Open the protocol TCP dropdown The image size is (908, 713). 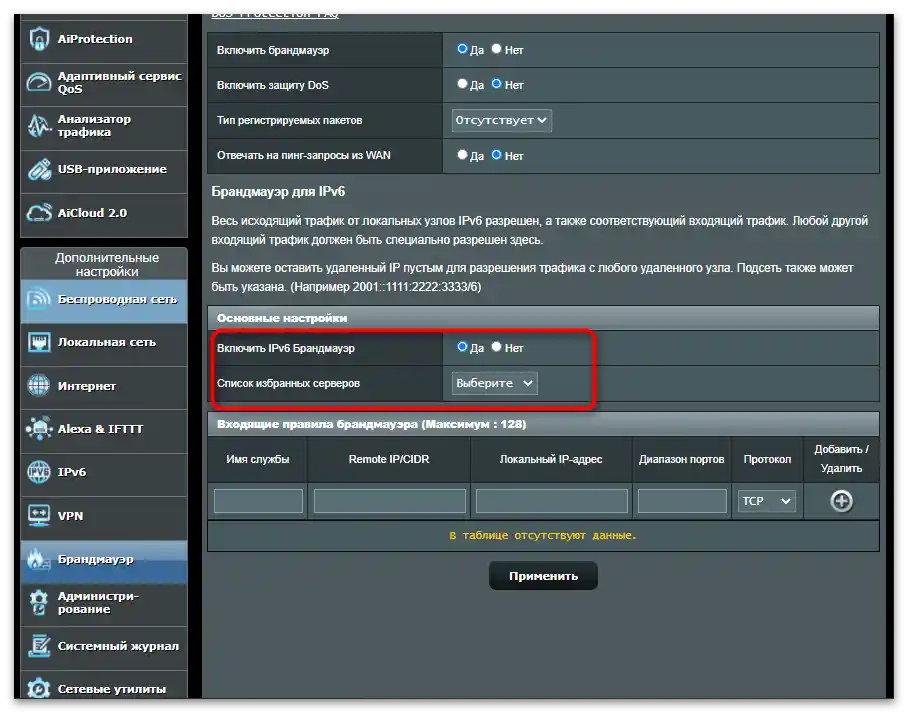click(766, 501)
